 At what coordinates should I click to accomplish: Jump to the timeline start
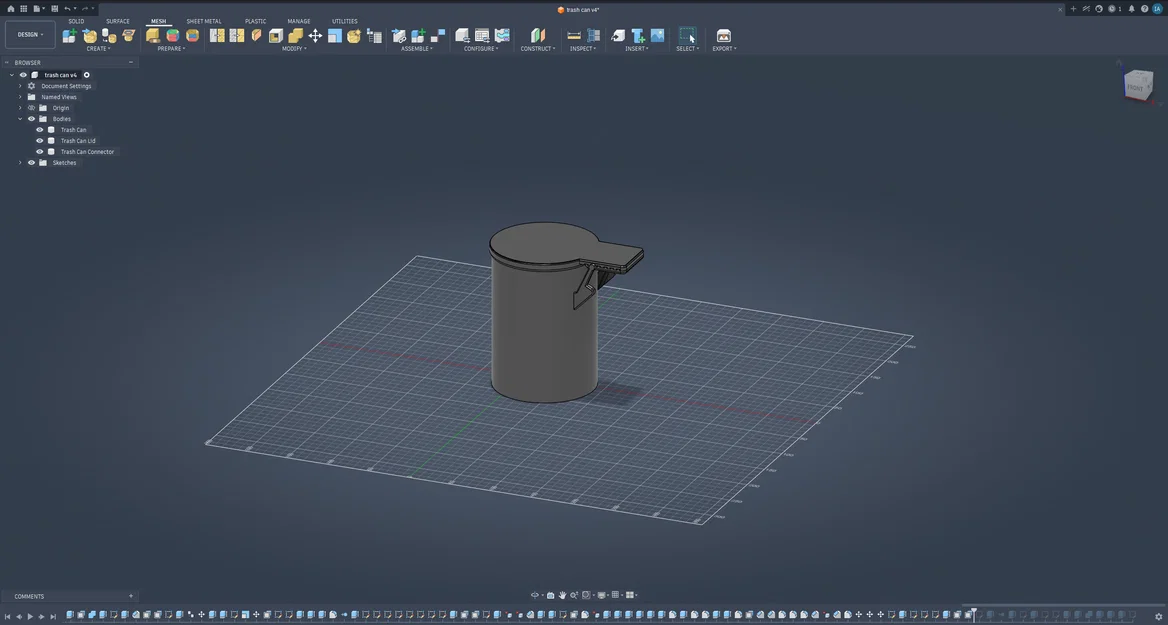8,616
